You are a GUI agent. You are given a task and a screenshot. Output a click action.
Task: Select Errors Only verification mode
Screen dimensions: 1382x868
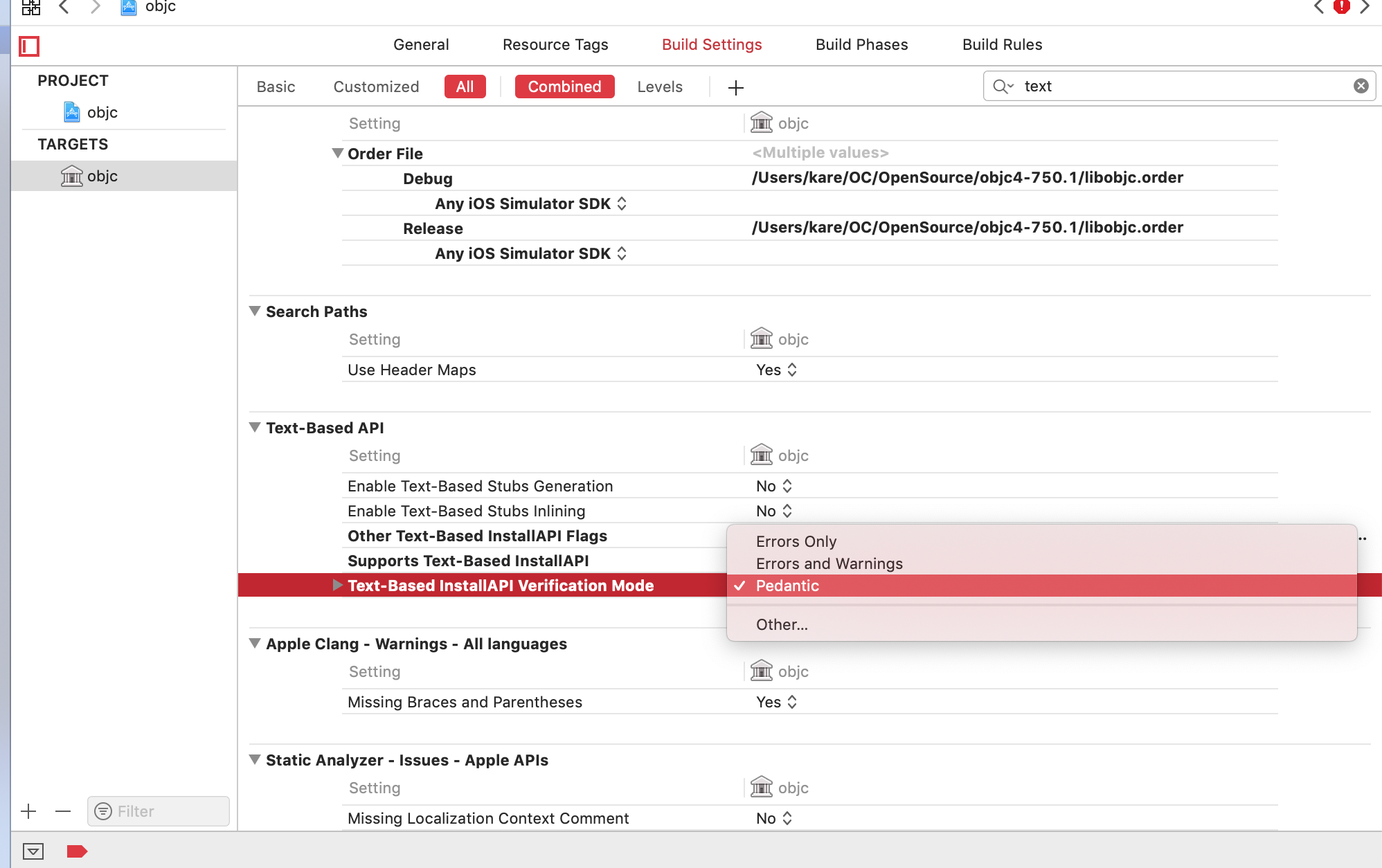coord(796,541)
